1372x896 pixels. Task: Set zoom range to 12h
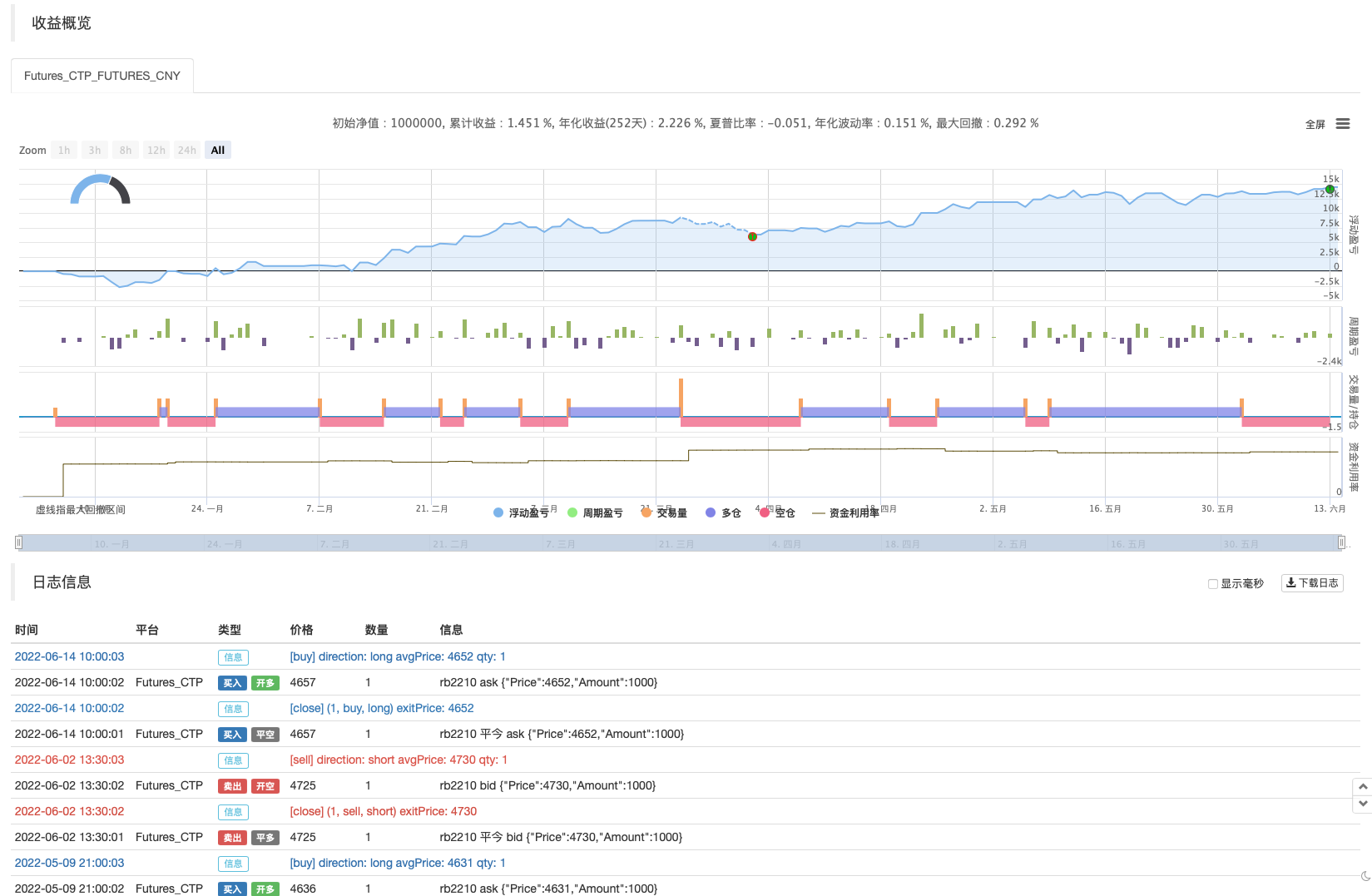[156, 151]
